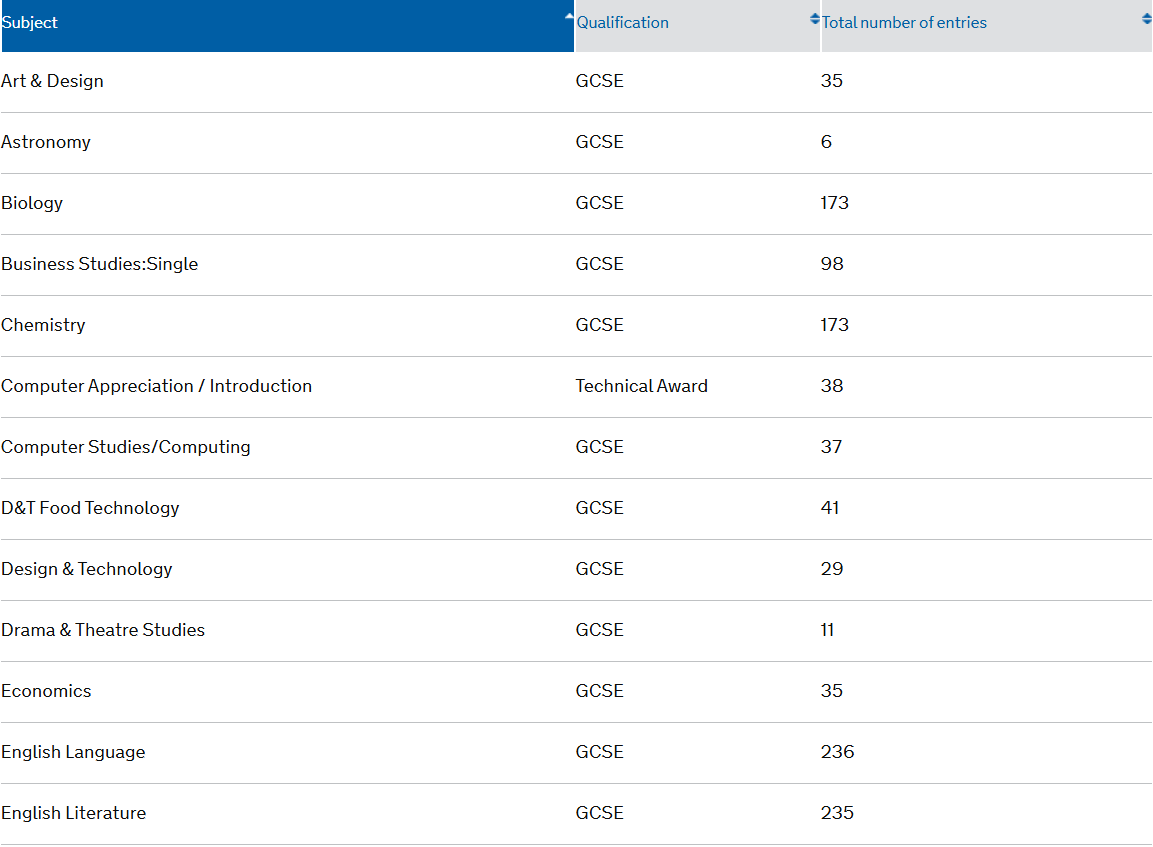Click the sort arrows icon beside Total number of entries

tap(1146, 19)
